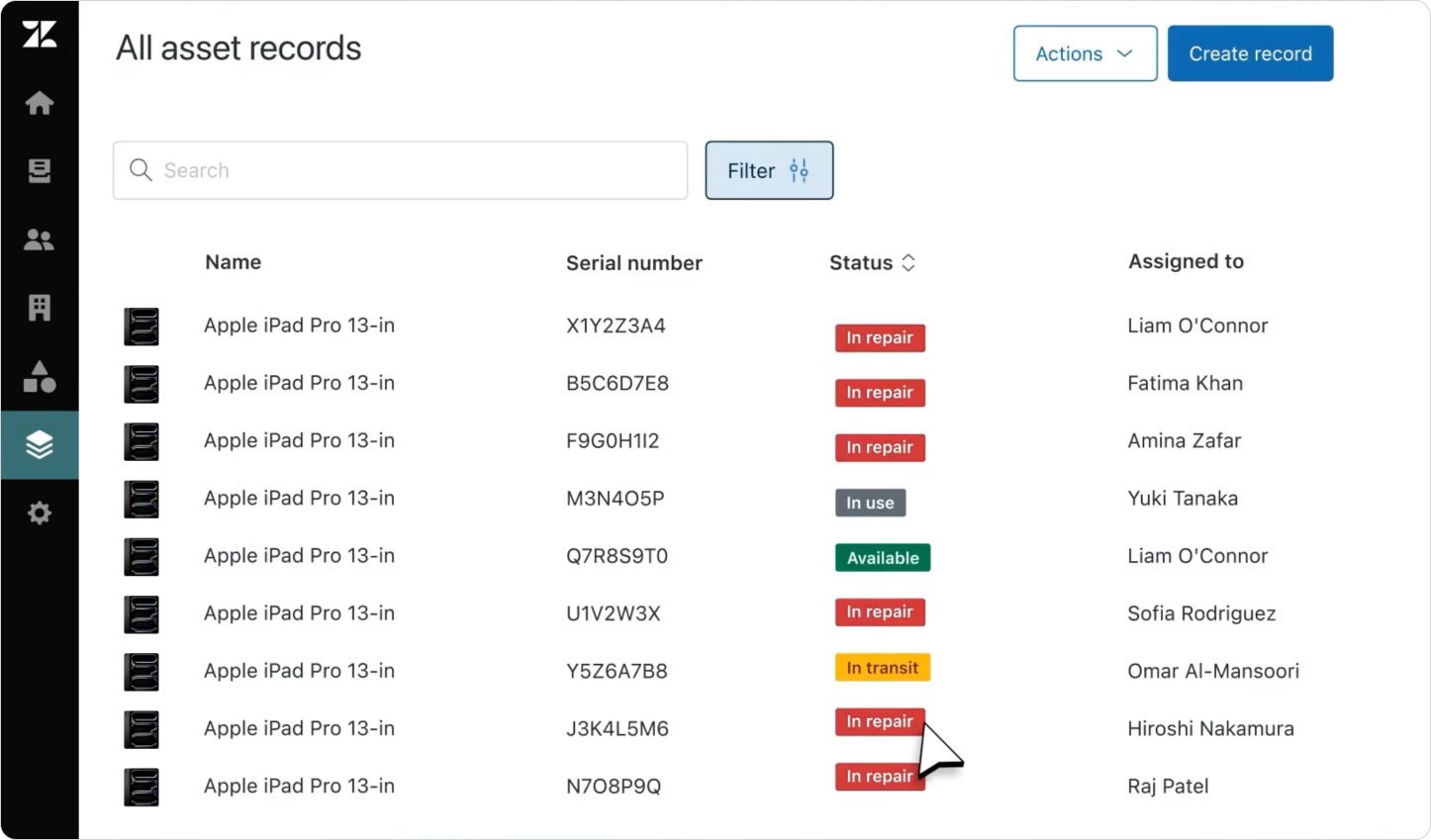The image size is (1431, 840).
Task: Open the Actions dropdown
Action: click(x=1085, y=53)
